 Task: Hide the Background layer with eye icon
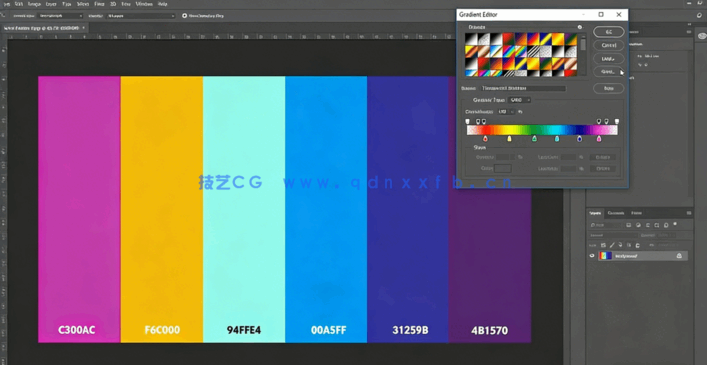pos(592,256)
